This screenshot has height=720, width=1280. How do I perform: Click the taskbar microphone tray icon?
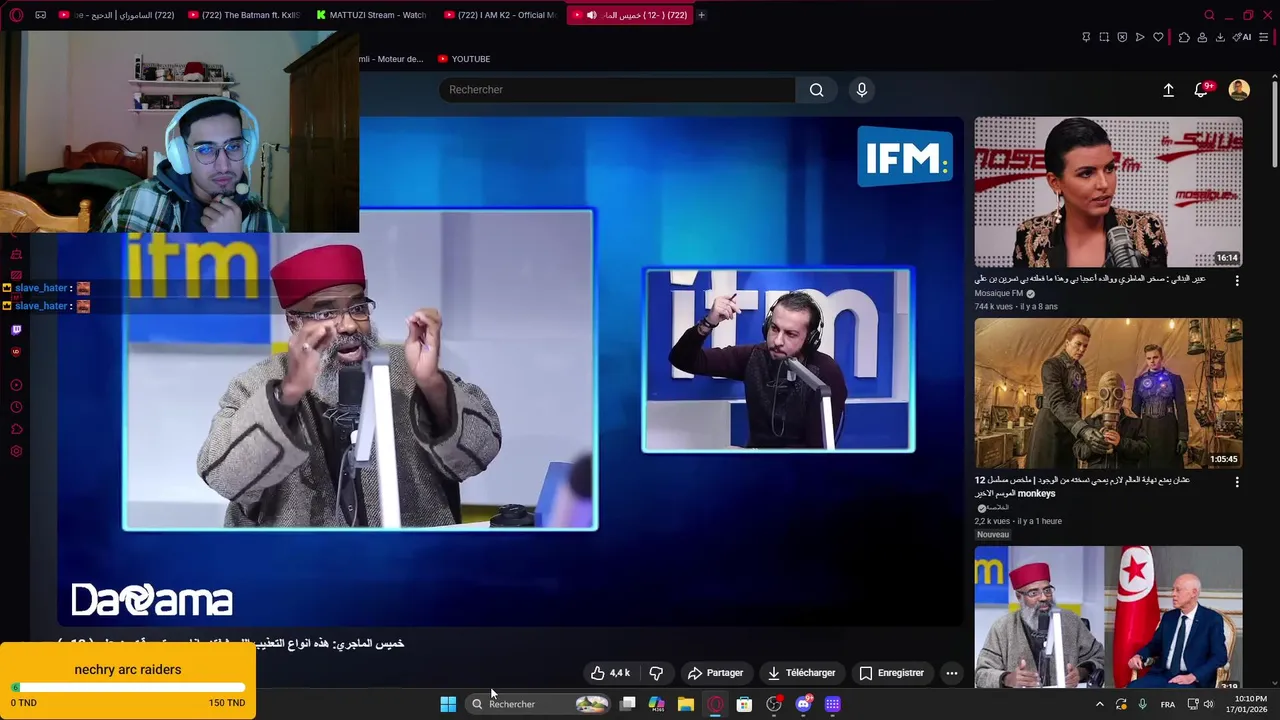[x=1142, y=704]
